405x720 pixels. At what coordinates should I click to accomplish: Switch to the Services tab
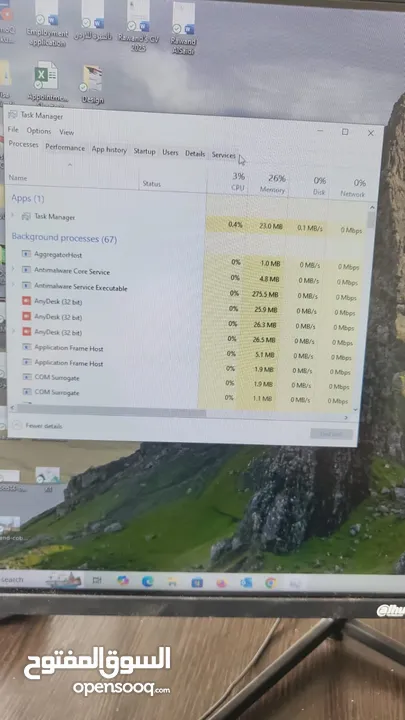pyautogui.click(x=223, y=155)
